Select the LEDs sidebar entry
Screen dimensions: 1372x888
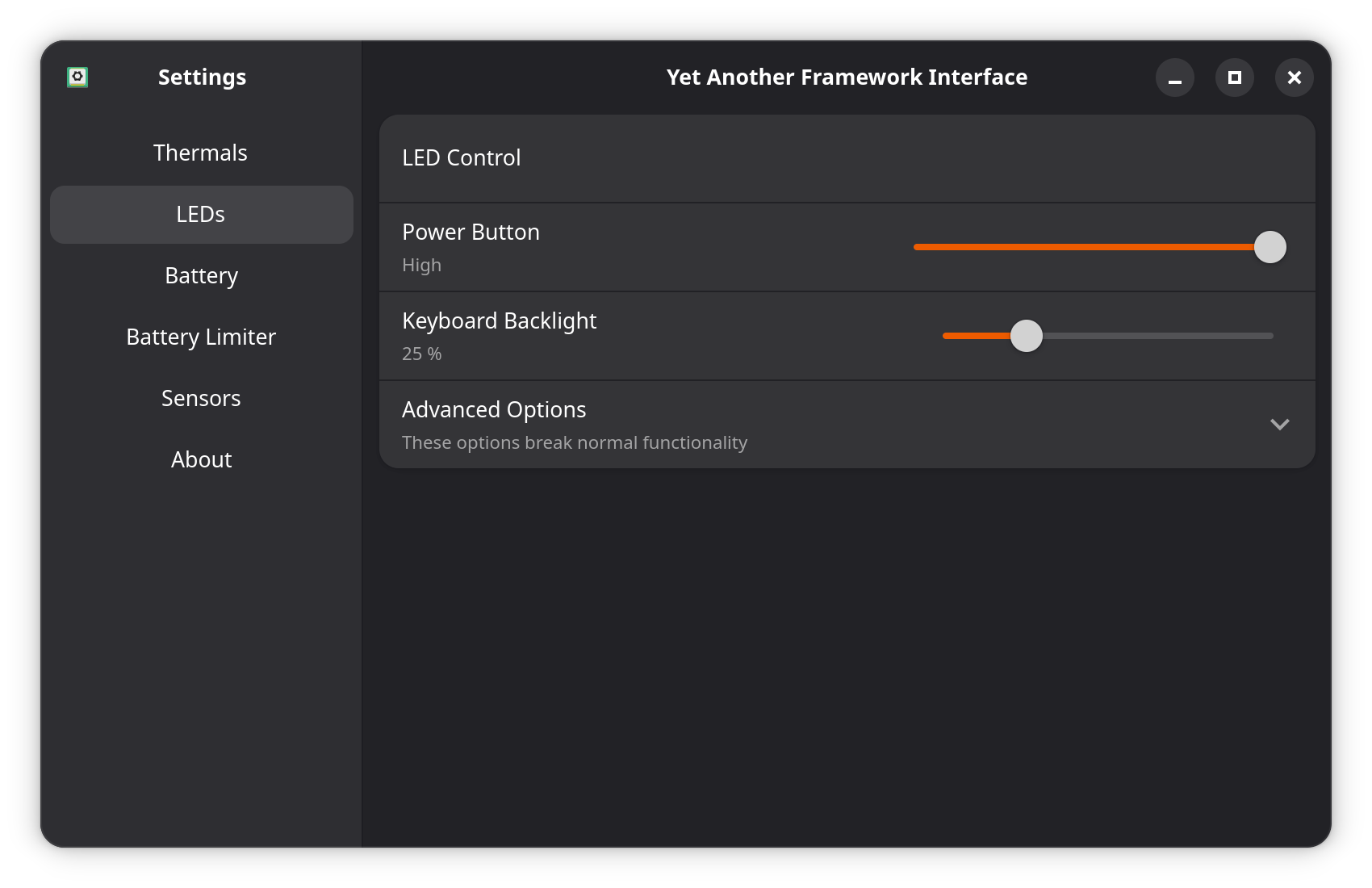tap(200, 214)
